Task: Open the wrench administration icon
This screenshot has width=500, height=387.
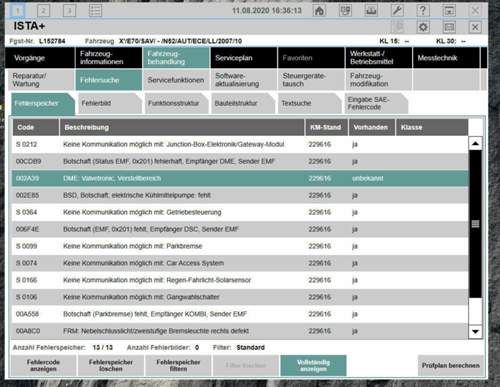Action: (397, 10)
